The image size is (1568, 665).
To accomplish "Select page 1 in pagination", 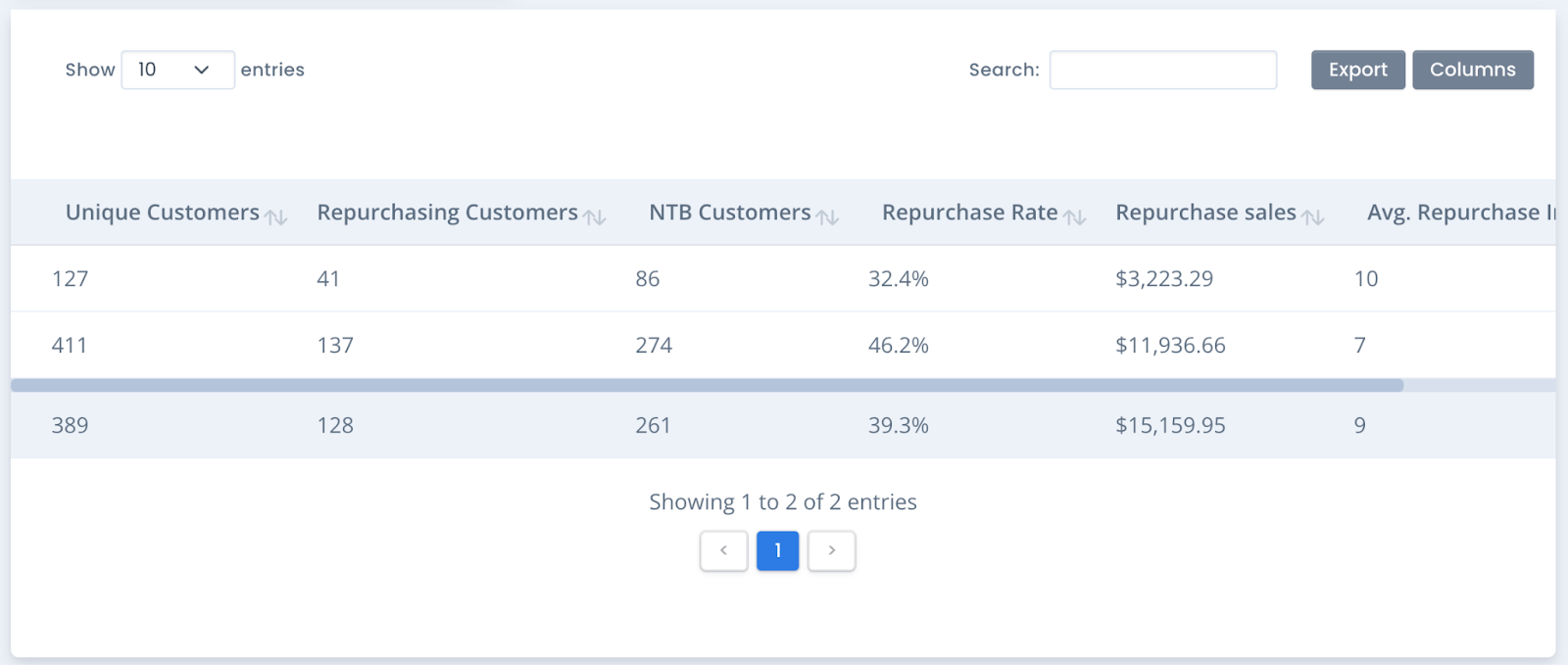I will (777, 550).
